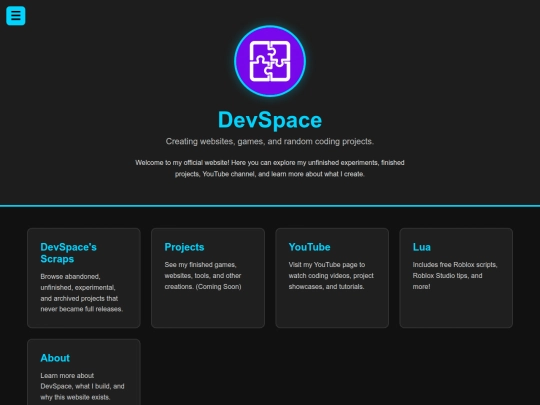Click the DevSpace main heading
The image size is (540, 405).
click(x=270, y=120)
